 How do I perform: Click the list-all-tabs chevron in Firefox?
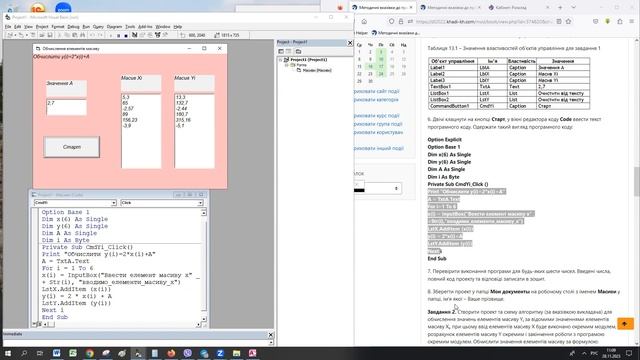(x=573, y=7)
